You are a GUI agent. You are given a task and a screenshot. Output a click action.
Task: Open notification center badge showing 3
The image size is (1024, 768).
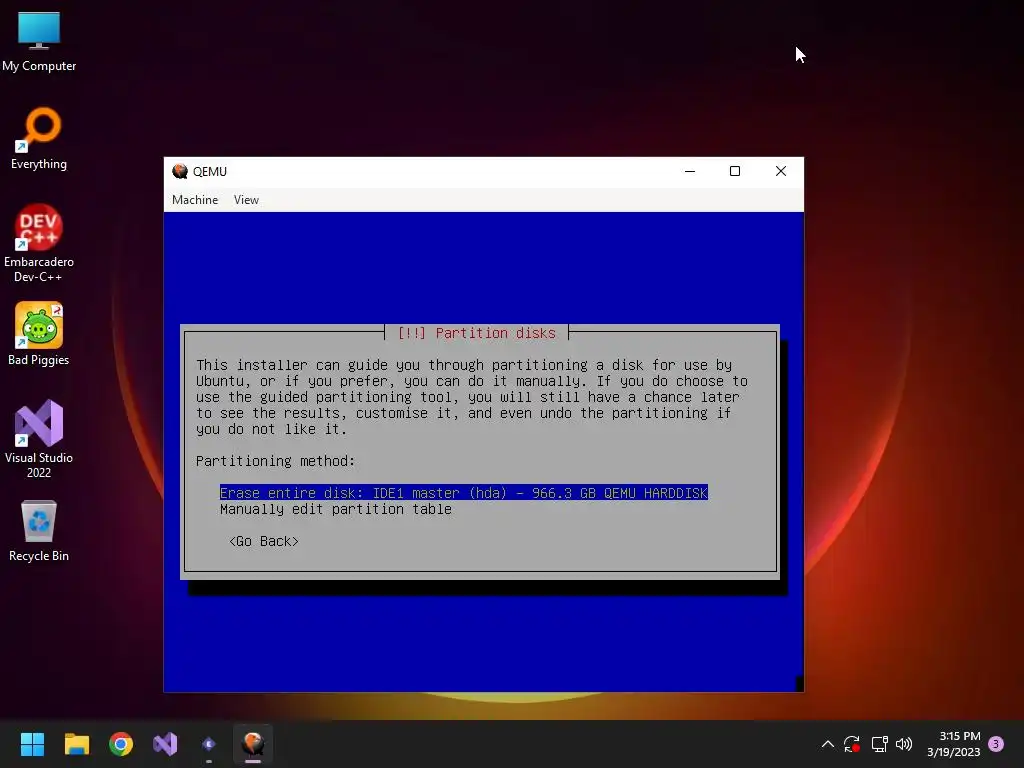coord(996,744)
